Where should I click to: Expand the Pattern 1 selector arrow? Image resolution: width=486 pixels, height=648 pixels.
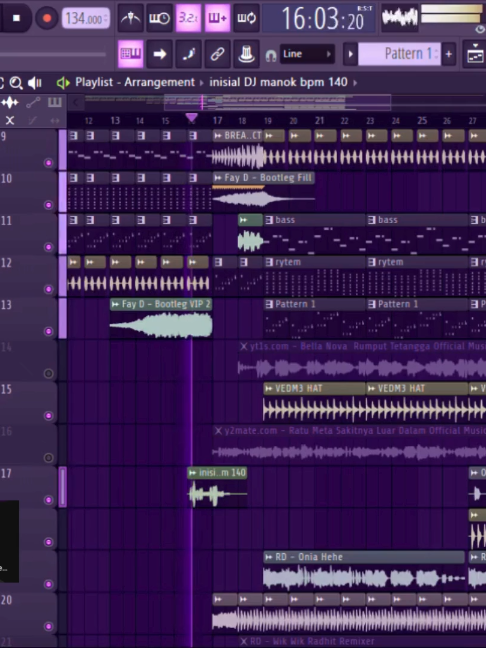(350, 54)
